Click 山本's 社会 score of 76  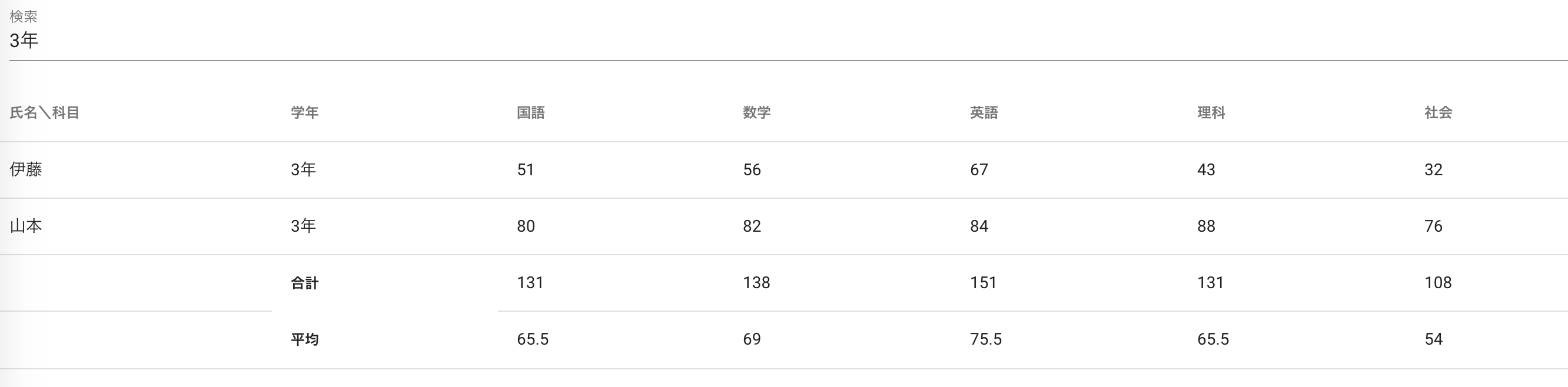click(1433, 226)
